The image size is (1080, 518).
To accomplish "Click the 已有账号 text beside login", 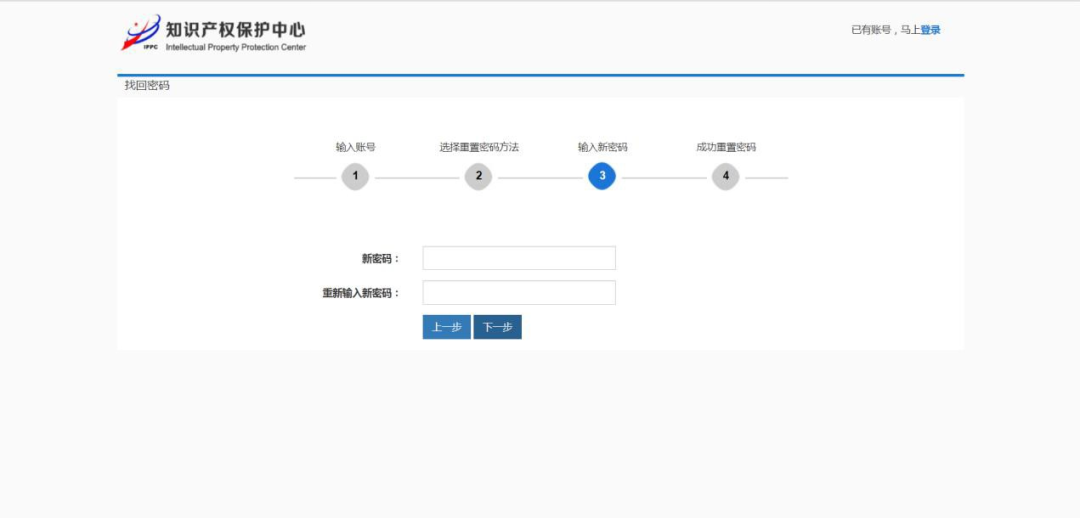I will coord(873,30).
